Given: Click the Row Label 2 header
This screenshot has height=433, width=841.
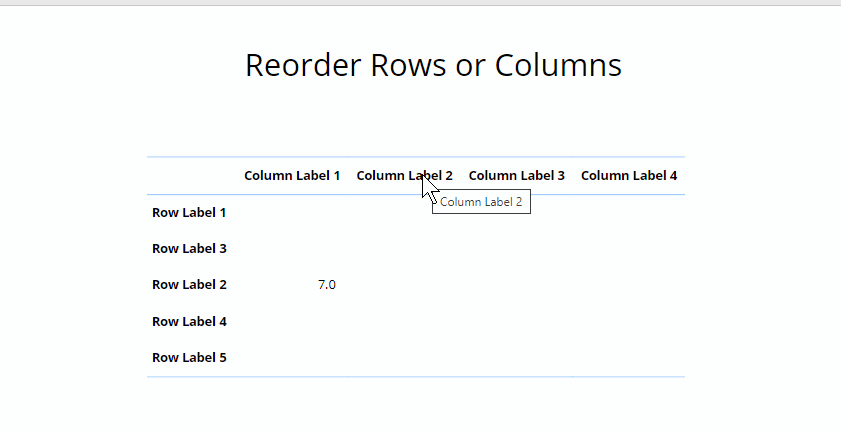Looking at the screenshot, I should click(191, 284).
